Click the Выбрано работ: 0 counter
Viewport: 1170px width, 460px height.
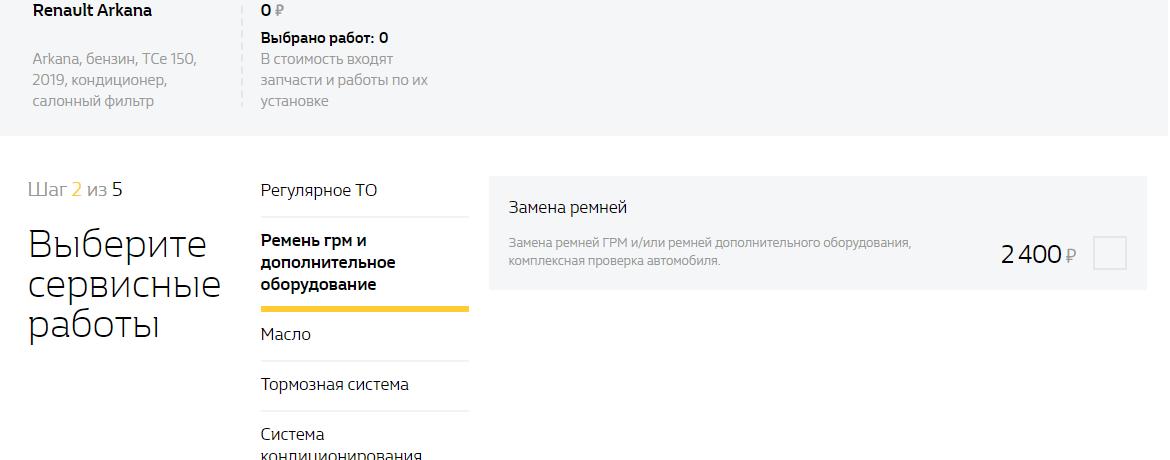(x=324, y=38)
